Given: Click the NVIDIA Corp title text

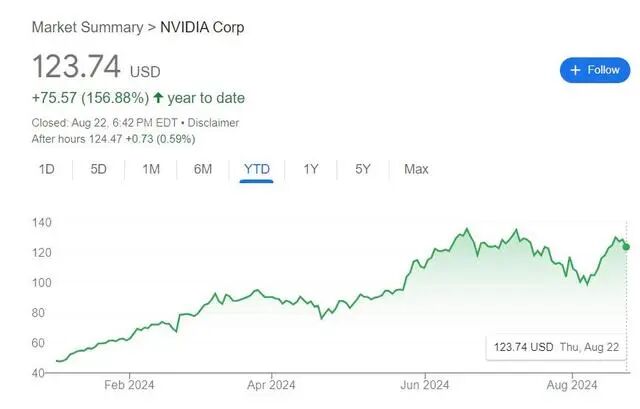Looking at the screenshot, I should click(x=202, y=27).
